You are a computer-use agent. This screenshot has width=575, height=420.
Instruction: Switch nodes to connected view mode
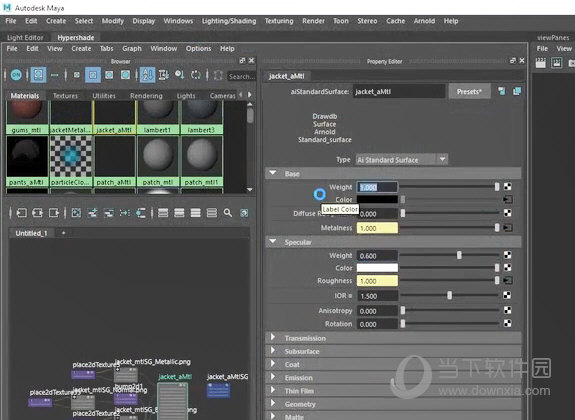point(179,213)
